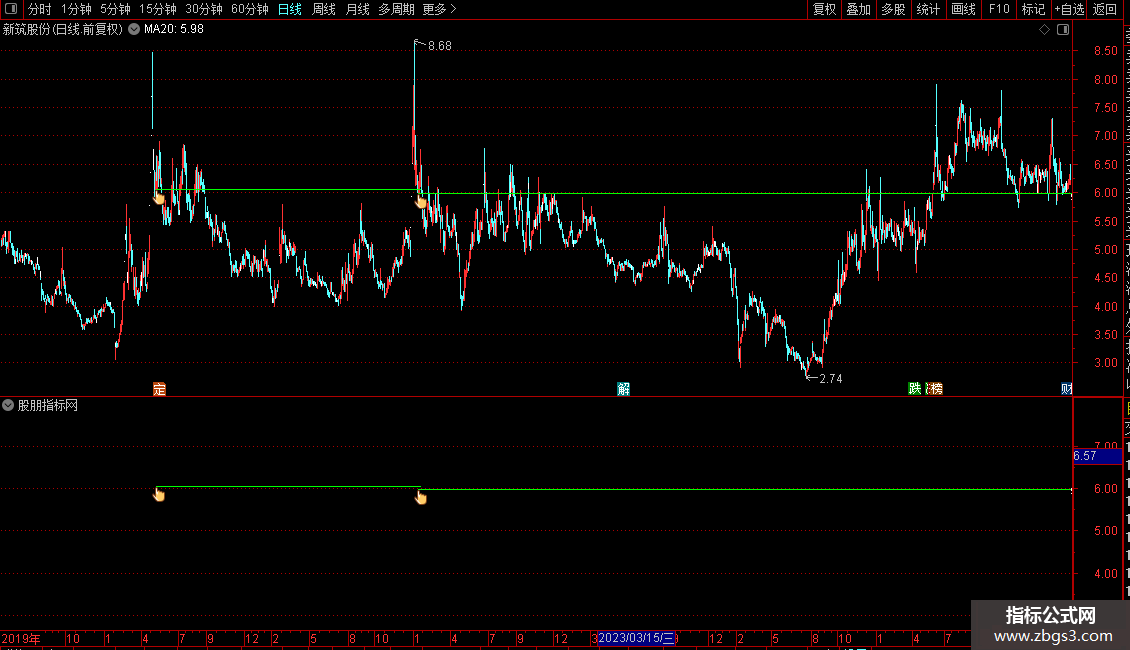Click the cyan 解 event marker
The height and width of the screenshot is (650, 1130).
623,389
